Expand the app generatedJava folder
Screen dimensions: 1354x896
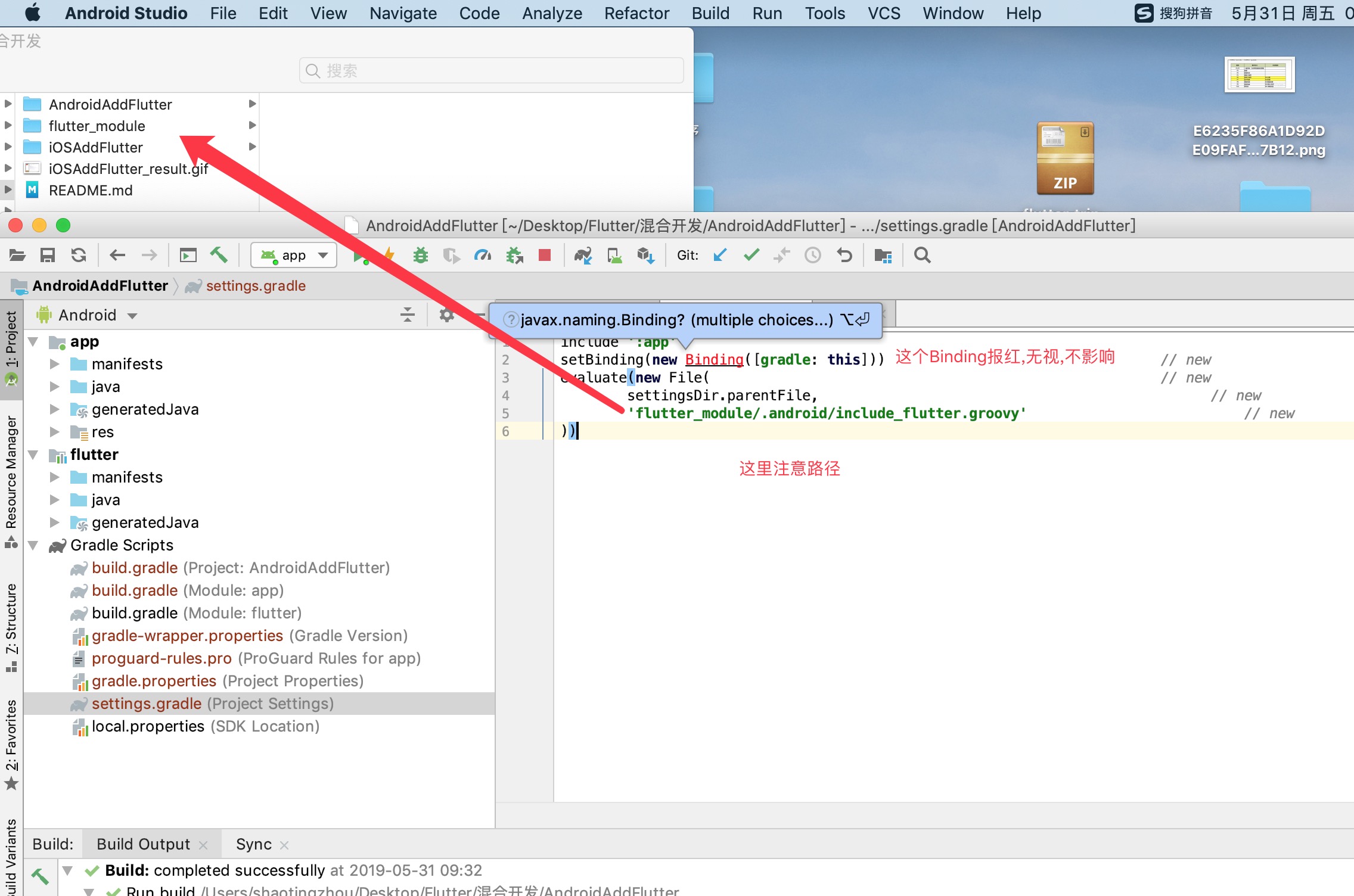click(x=55, y=409)
